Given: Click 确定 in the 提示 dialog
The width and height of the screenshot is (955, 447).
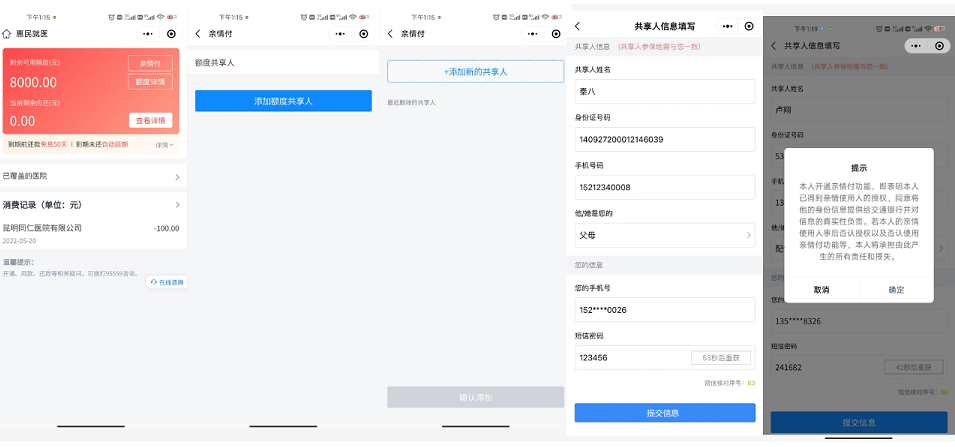Looking at the screenshot, I should [x=896, y=289].
